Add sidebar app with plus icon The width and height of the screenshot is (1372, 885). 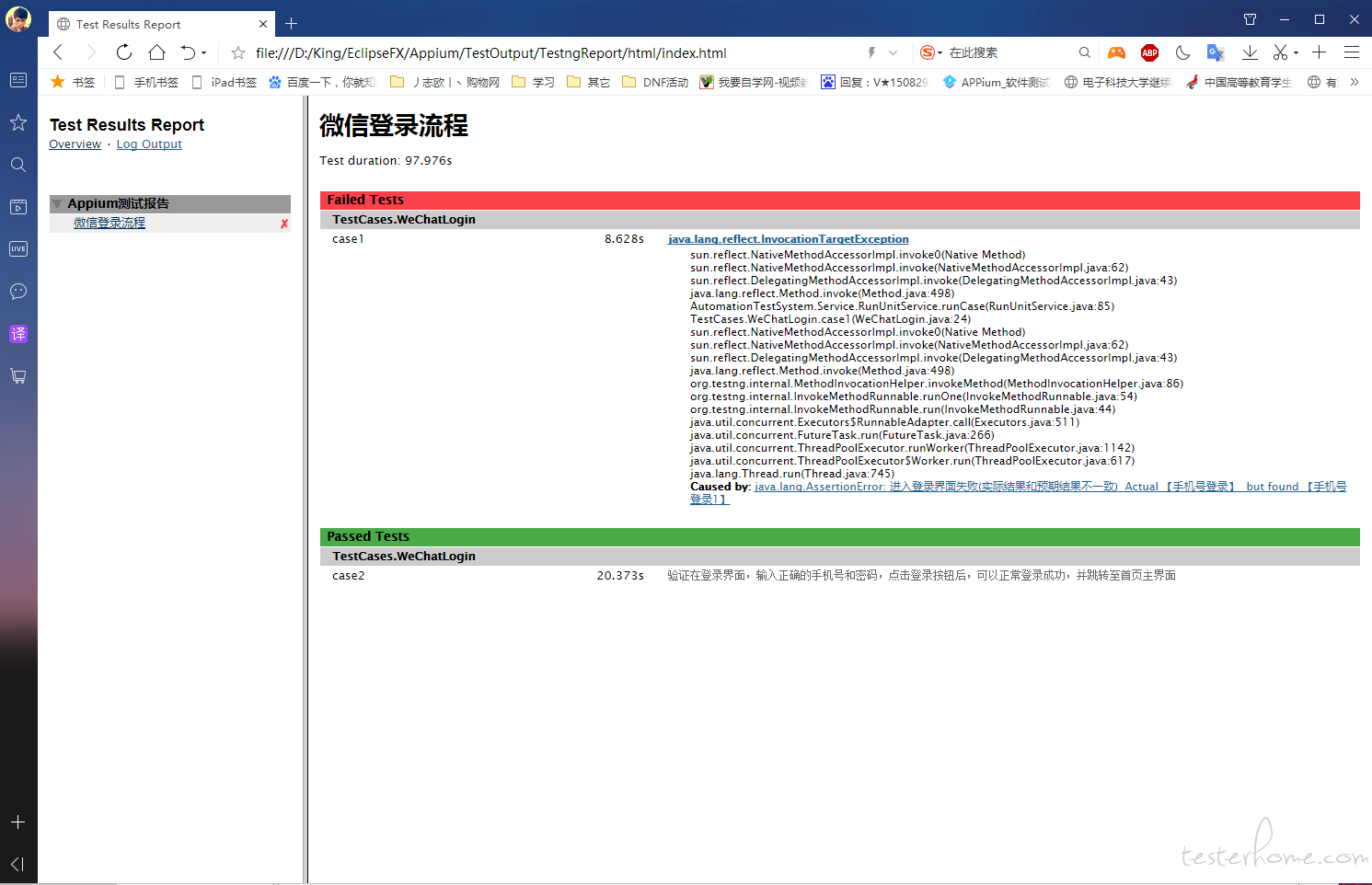click(18, 822)
